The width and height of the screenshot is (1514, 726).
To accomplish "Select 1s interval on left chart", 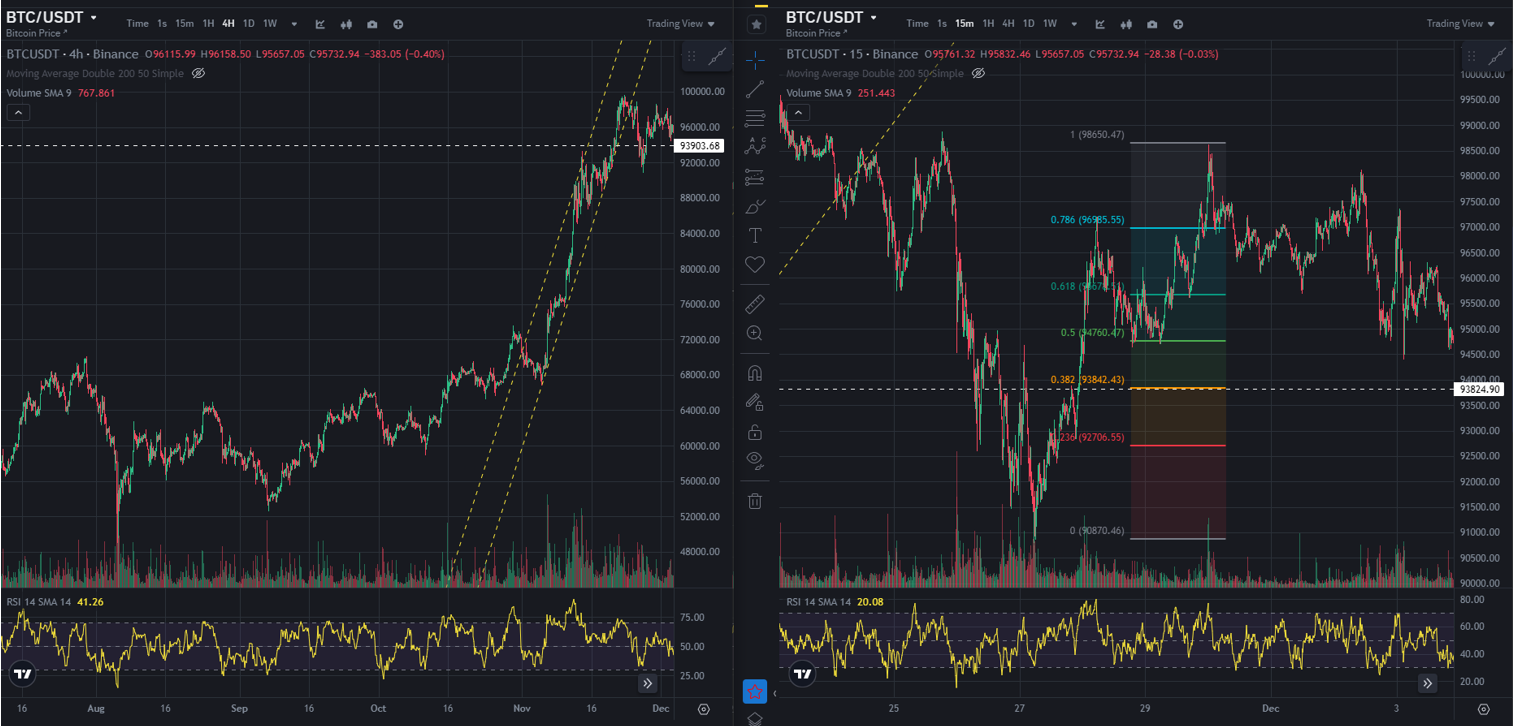I will pos(162,24).
